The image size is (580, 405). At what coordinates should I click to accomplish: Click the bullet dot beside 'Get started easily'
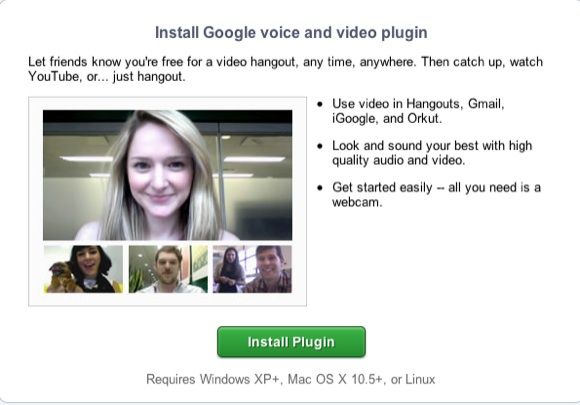[320, 188]
